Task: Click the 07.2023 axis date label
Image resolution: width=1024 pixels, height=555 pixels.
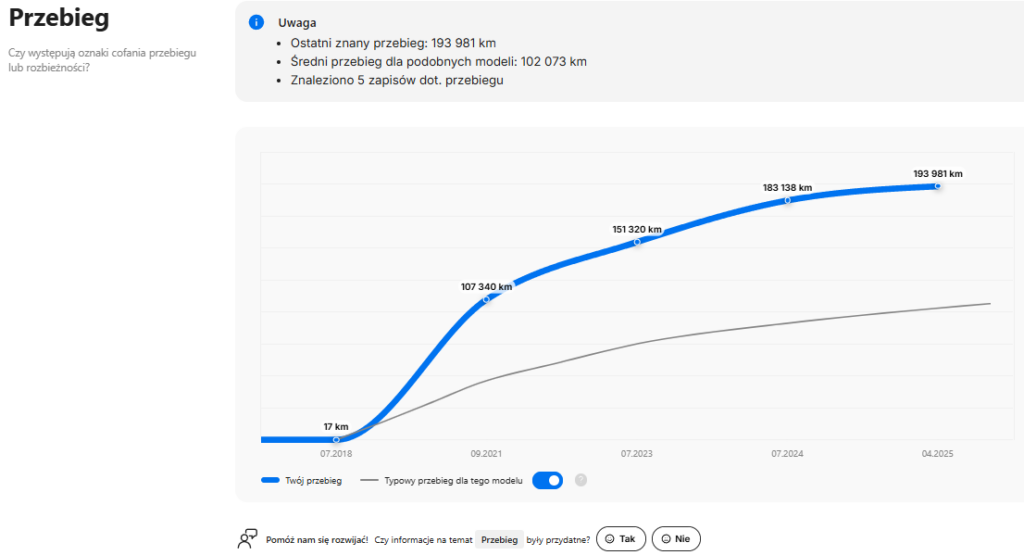Action: point(636,454)
